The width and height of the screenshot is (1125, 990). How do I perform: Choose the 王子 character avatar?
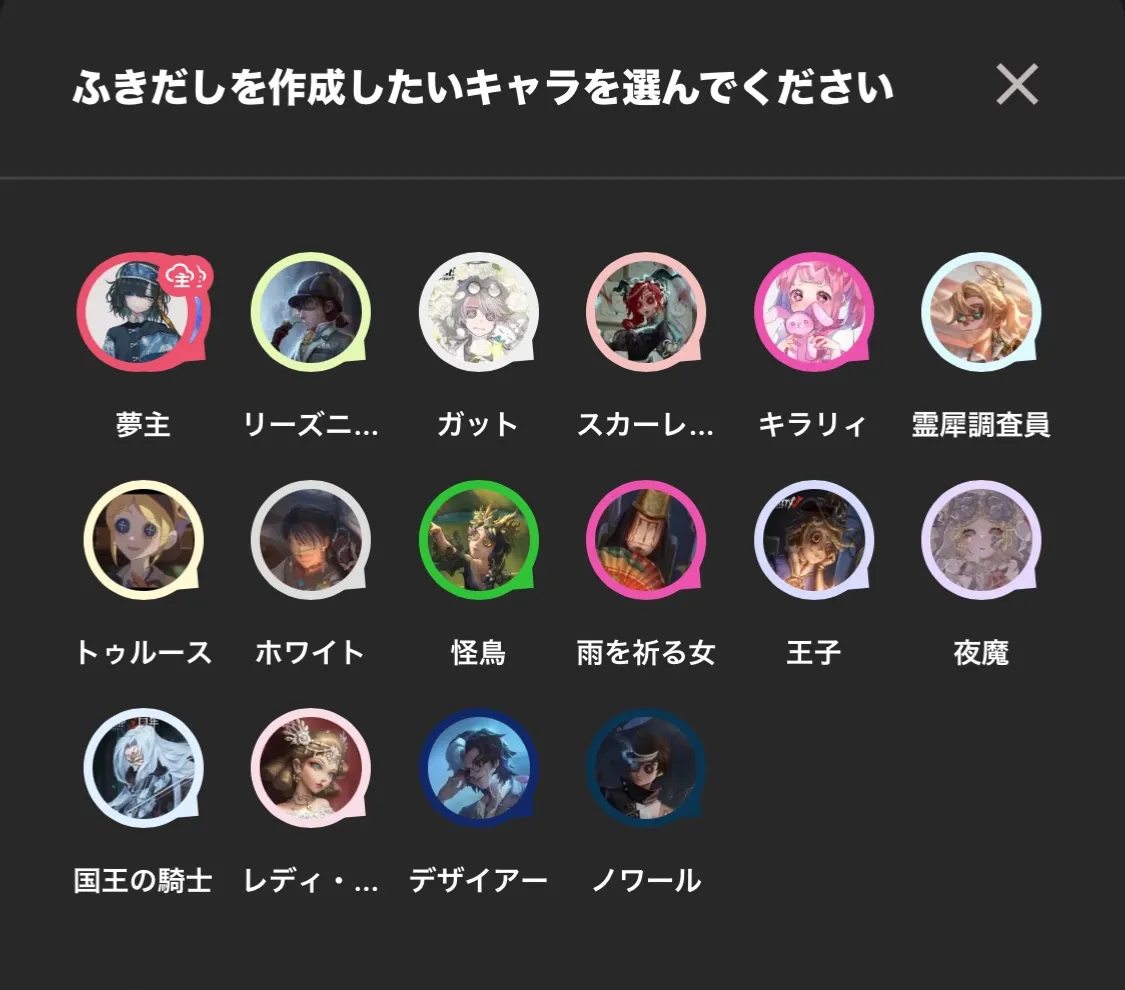(814, 540)
